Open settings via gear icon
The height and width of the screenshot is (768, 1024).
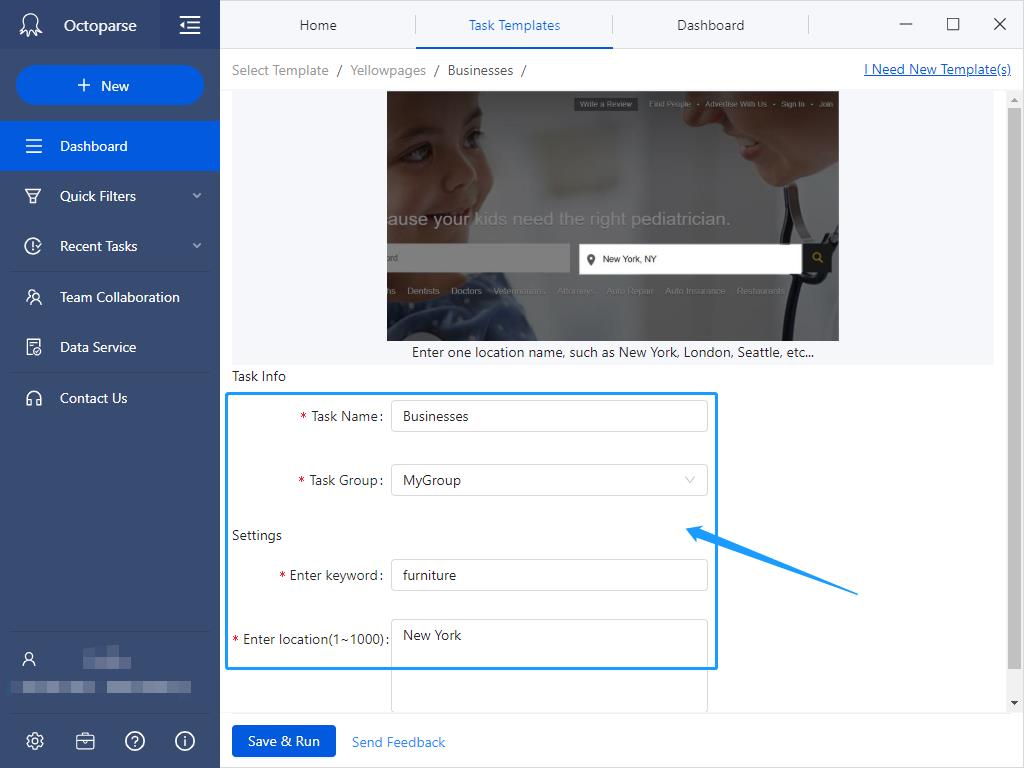point(35,741)
